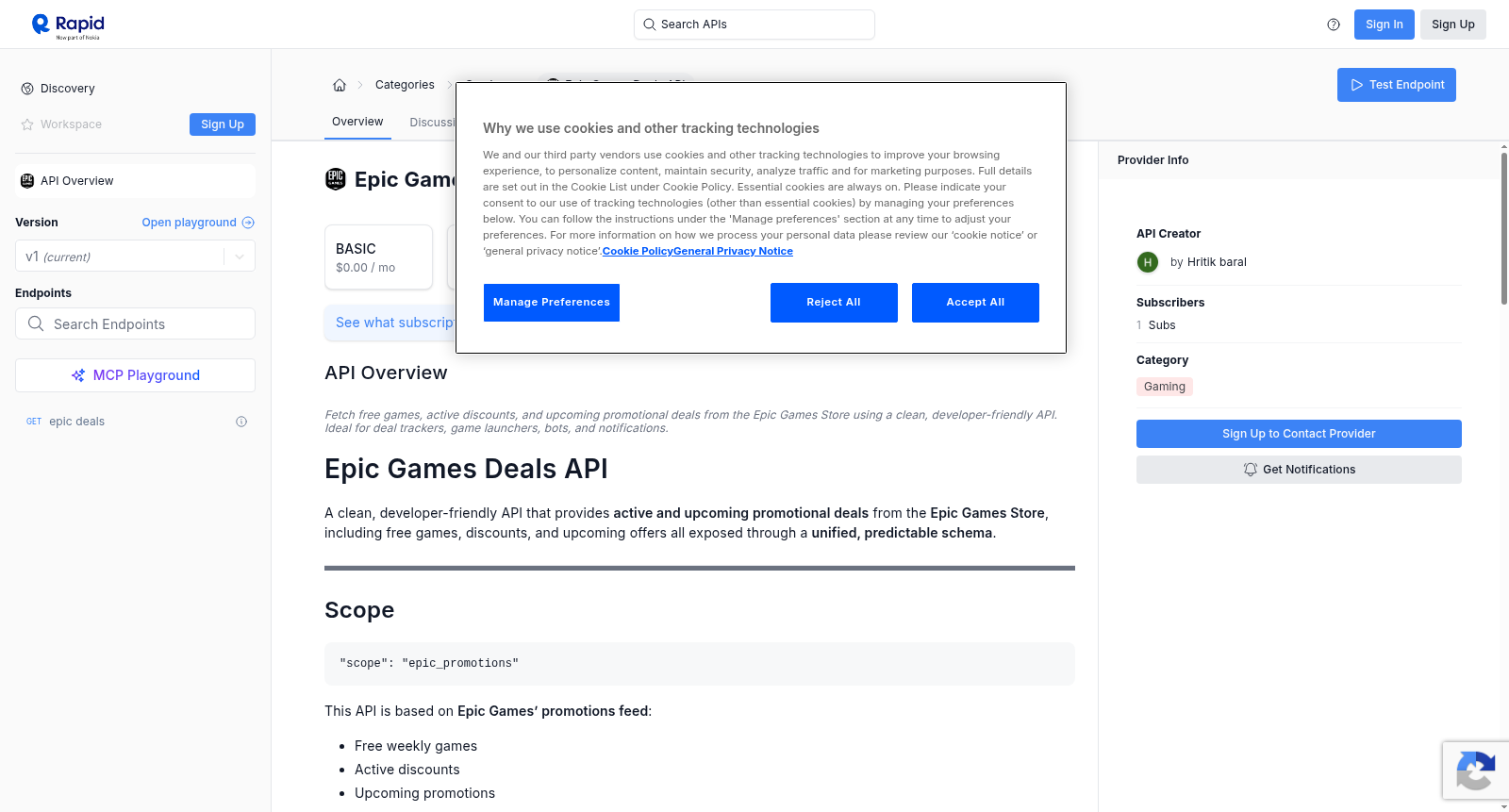Click Get Notifications button
The image size is (1509, 812).
pyautogui.click(x=1299, y=470)
